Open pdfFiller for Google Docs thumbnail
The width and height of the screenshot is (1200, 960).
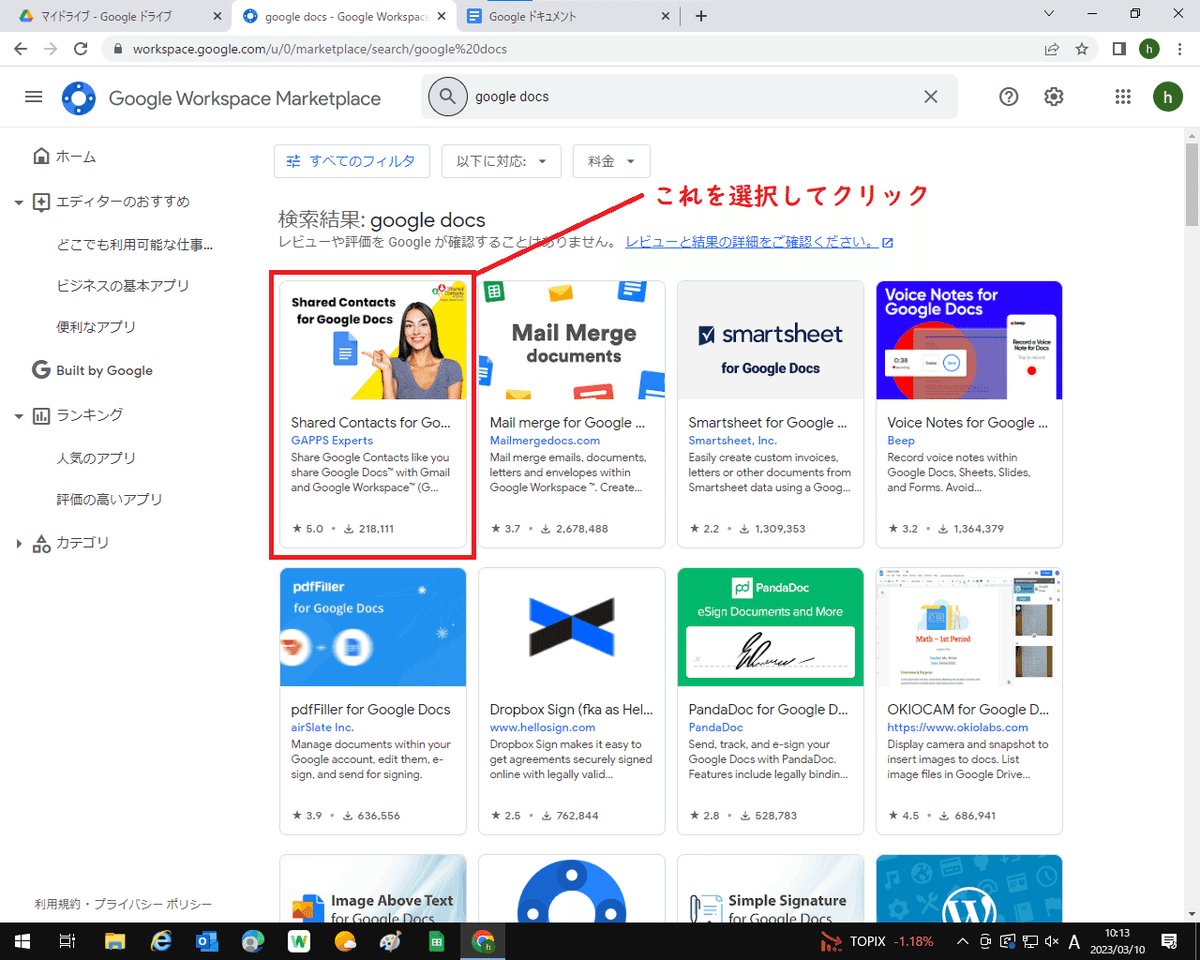(373, 627)
